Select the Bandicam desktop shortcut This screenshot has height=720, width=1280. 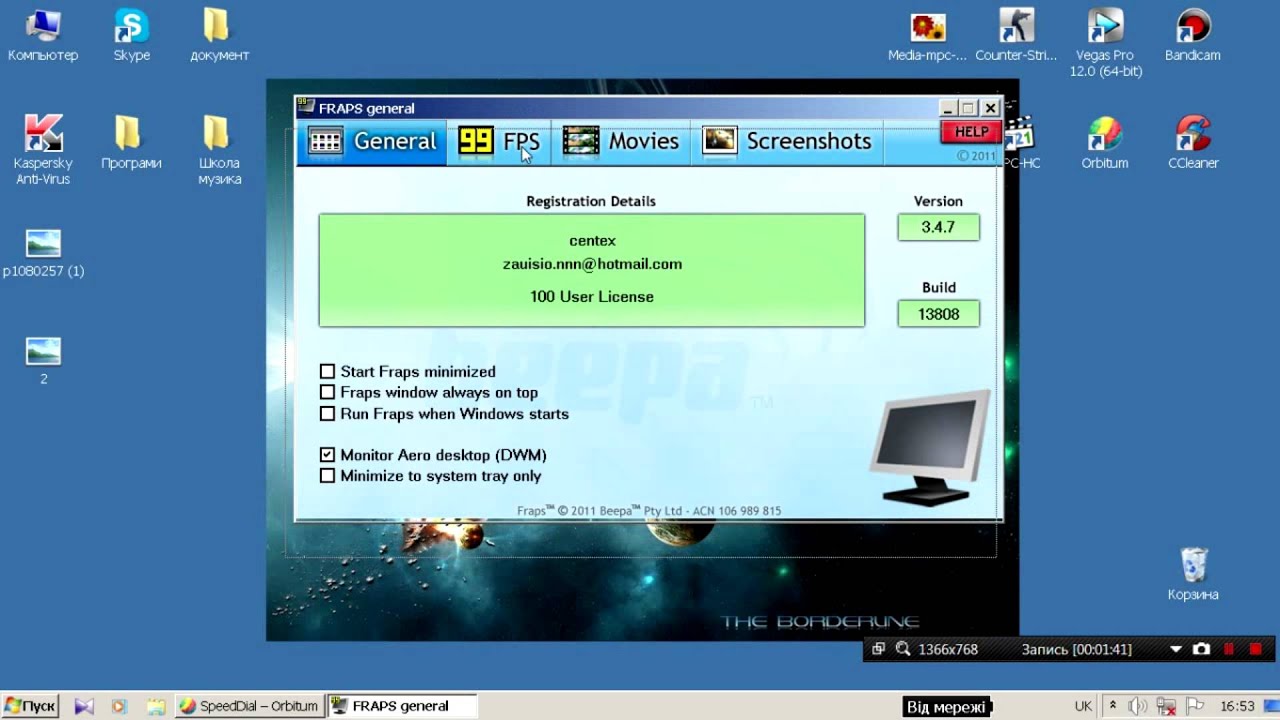click(1193, 36)
